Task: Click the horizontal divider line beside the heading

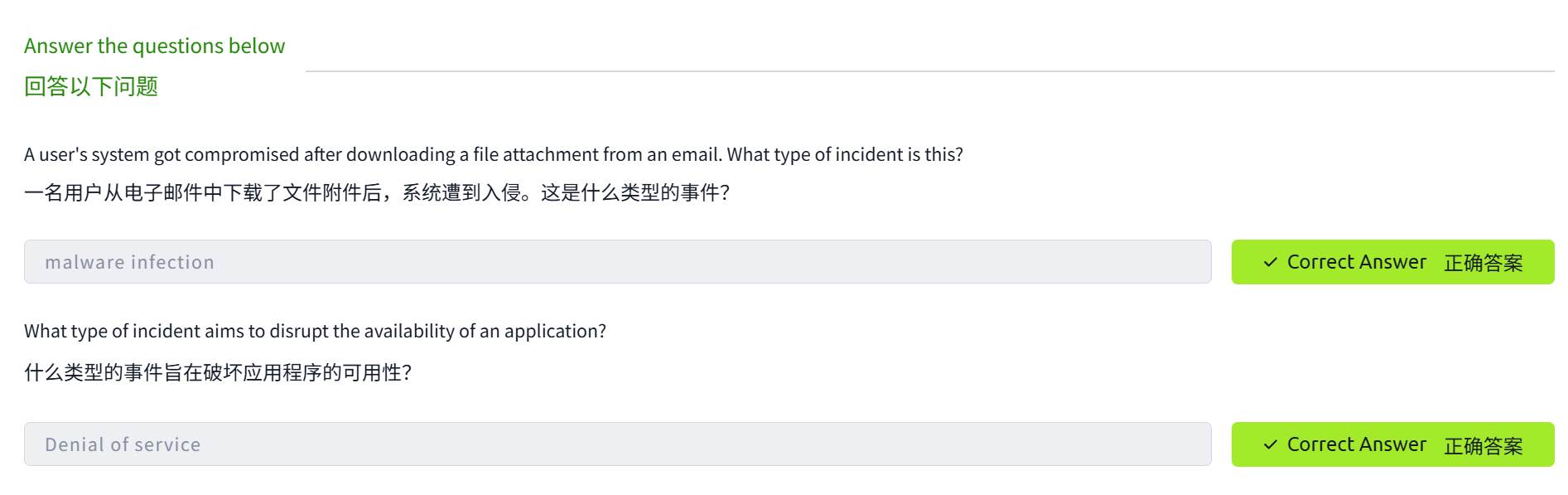Action: pos(929,71)
